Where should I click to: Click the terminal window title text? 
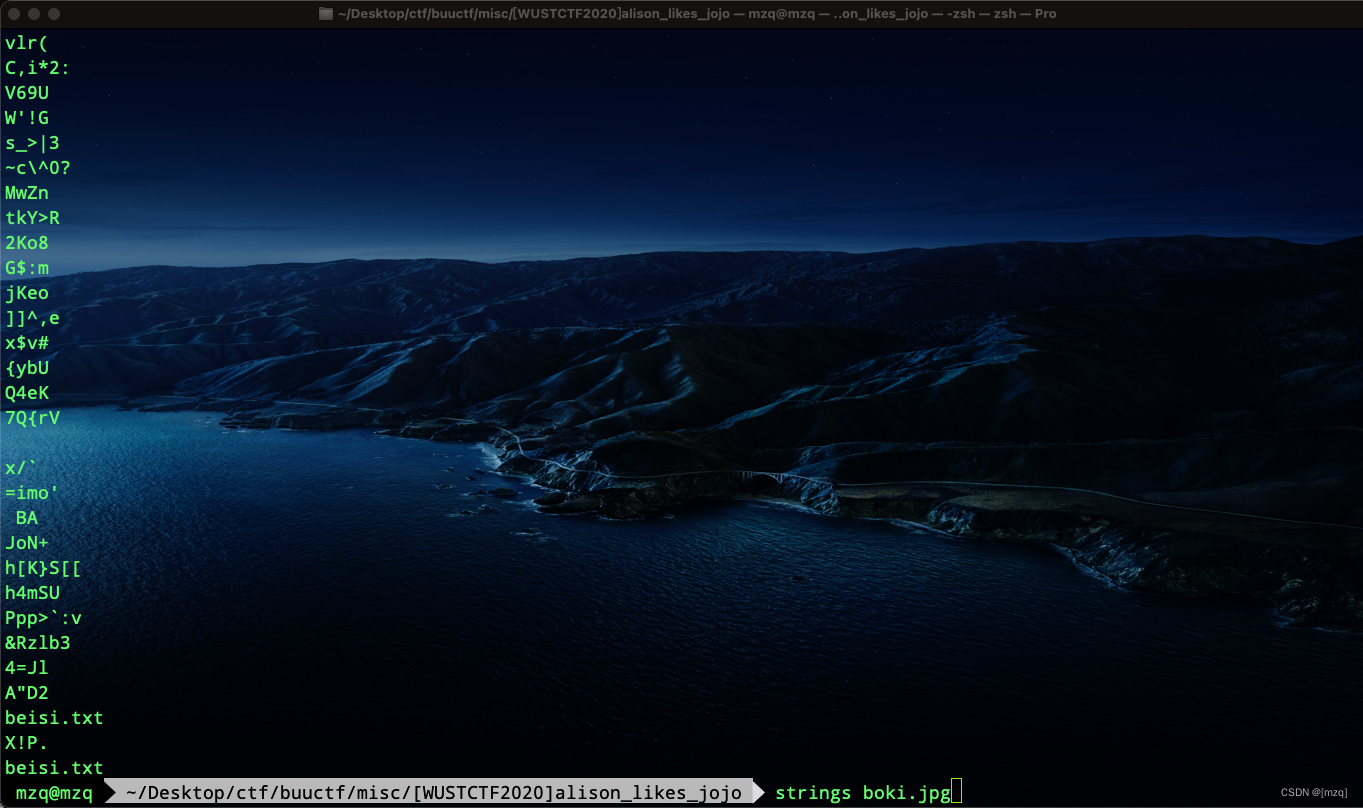[697, 14]
